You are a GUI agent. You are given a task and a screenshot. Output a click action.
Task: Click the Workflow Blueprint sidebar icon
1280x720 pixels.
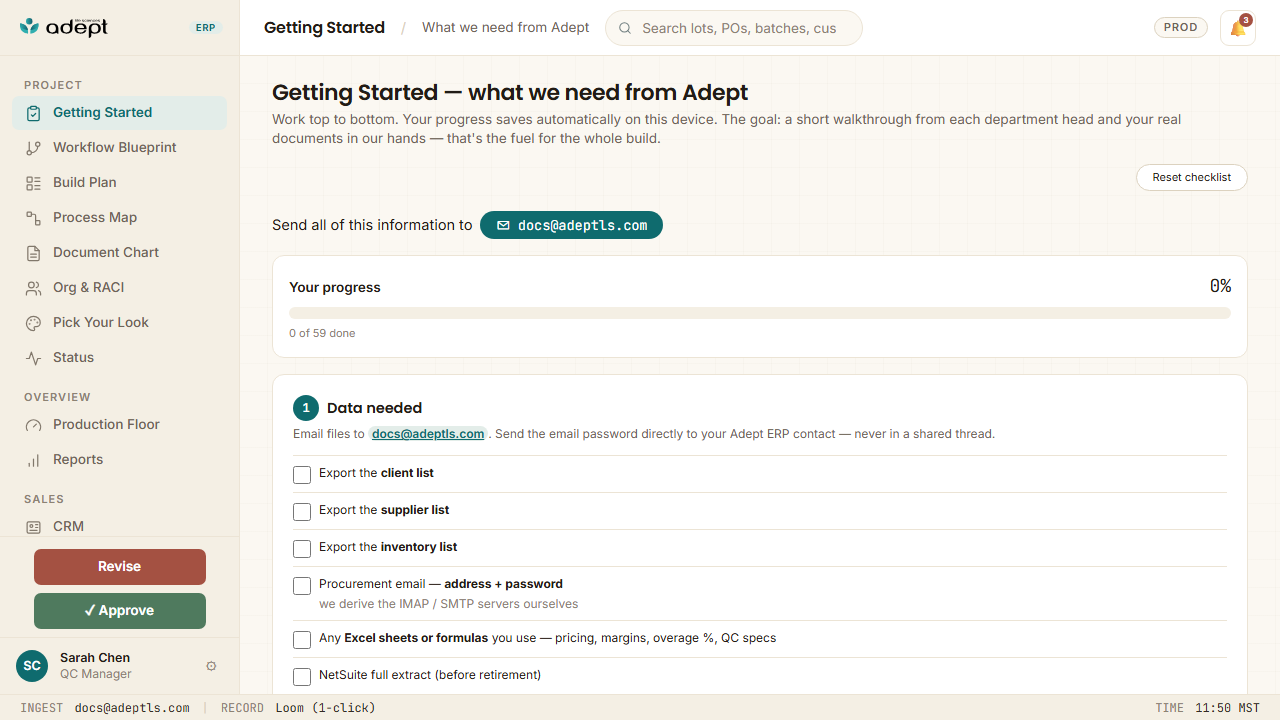point(33,148)
